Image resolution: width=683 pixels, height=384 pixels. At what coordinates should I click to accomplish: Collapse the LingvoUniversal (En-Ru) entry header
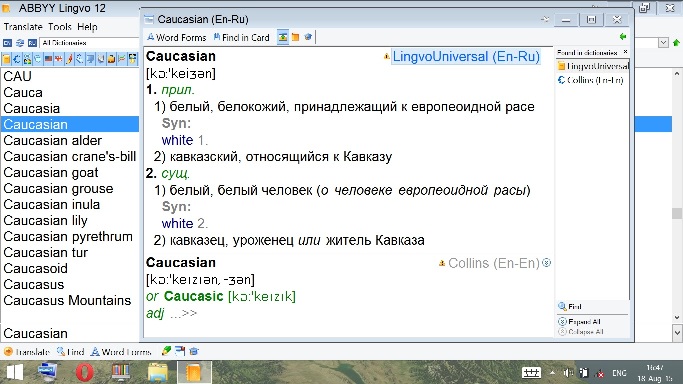tap(466, 57)
